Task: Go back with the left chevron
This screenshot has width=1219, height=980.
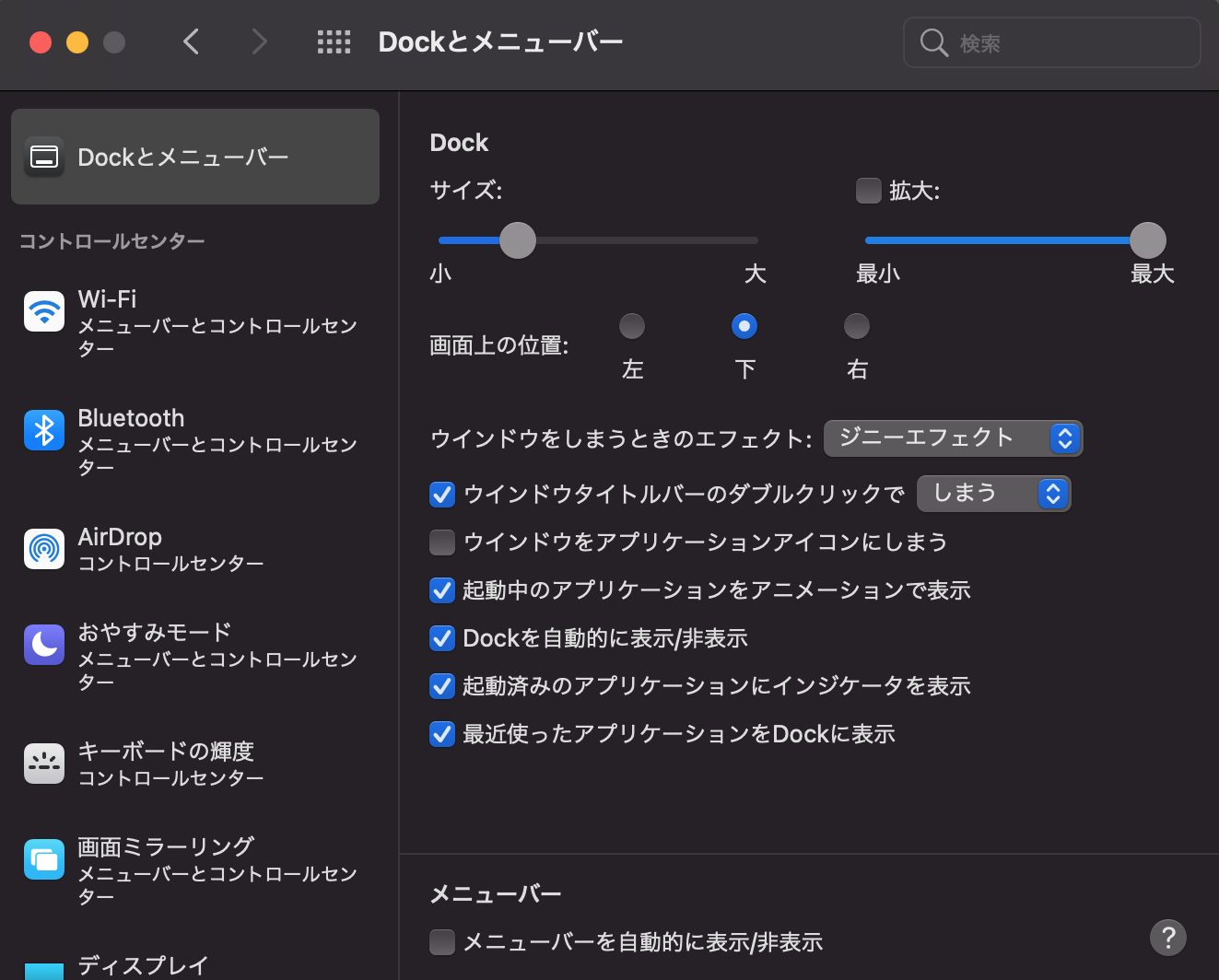Action: coord(191,41)
